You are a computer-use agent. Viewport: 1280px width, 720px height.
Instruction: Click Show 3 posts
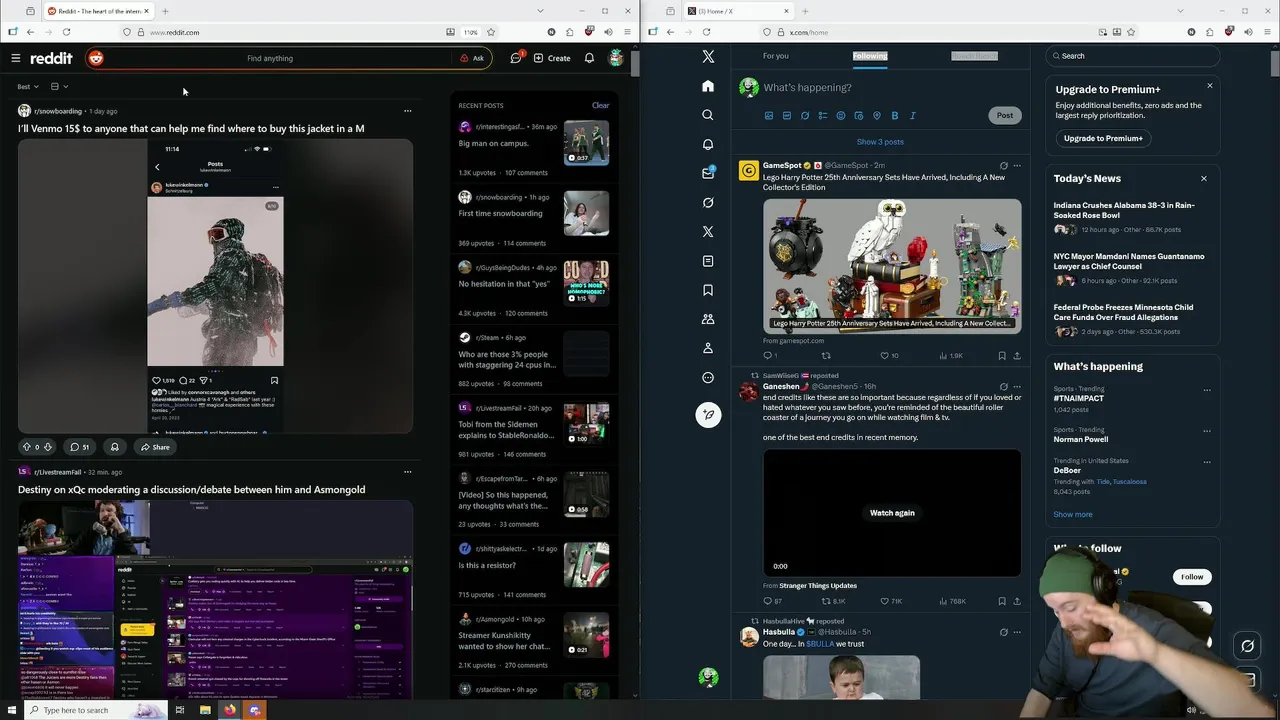coord(880,142)
